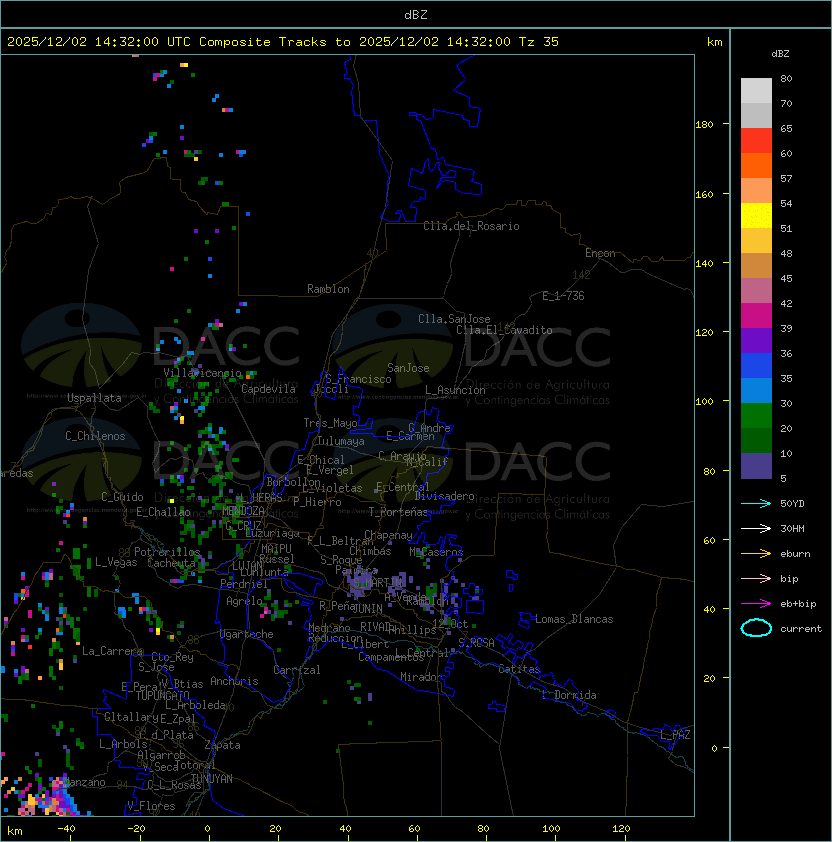Viewport: 832px width, 842px height.
Task: Click the 'Capdevila' map label
Action: point(268,389)
